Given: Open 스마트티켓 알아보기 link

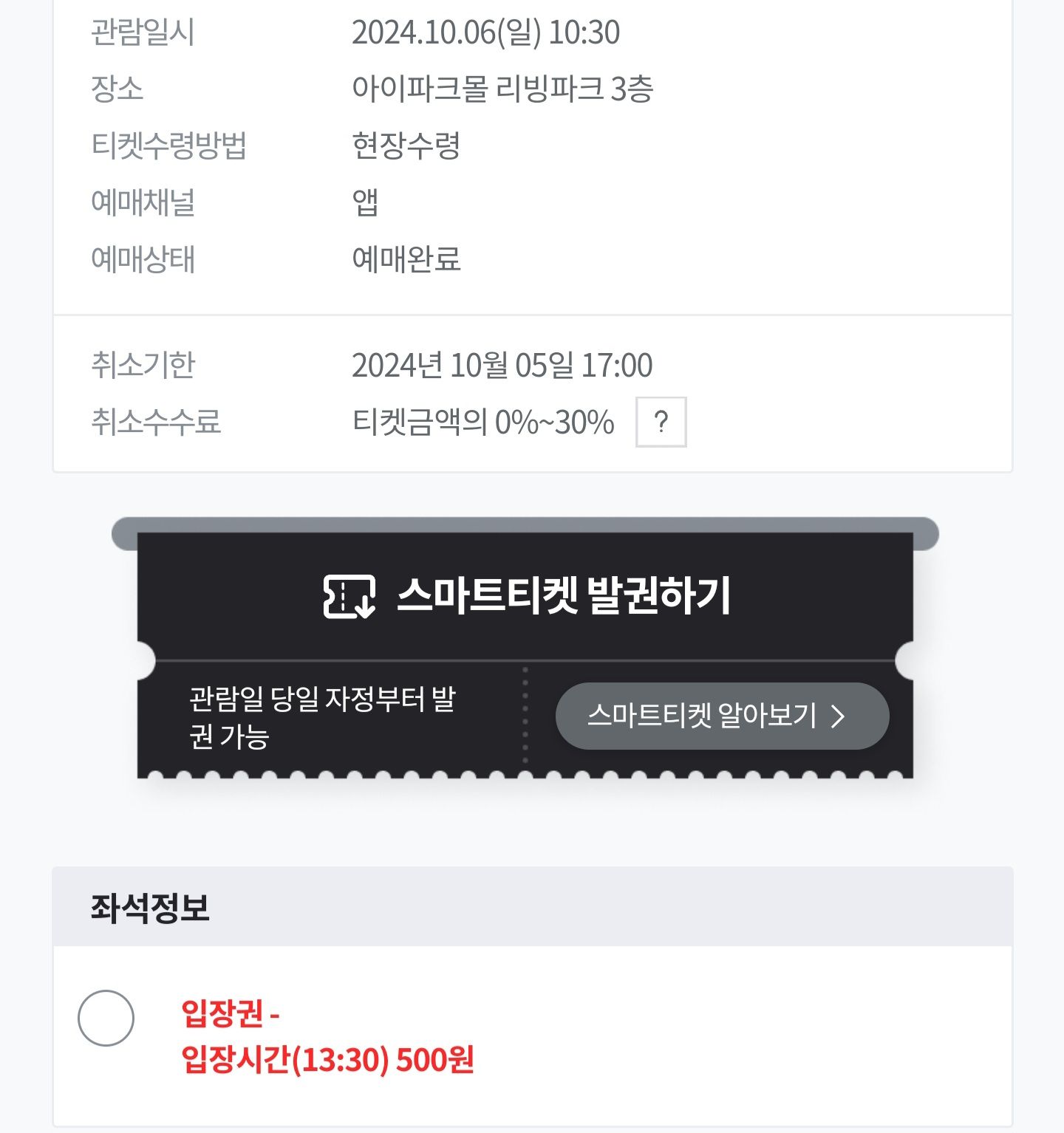Looking at the screenshot, I should pyautogui.click(x=722, y=716).
